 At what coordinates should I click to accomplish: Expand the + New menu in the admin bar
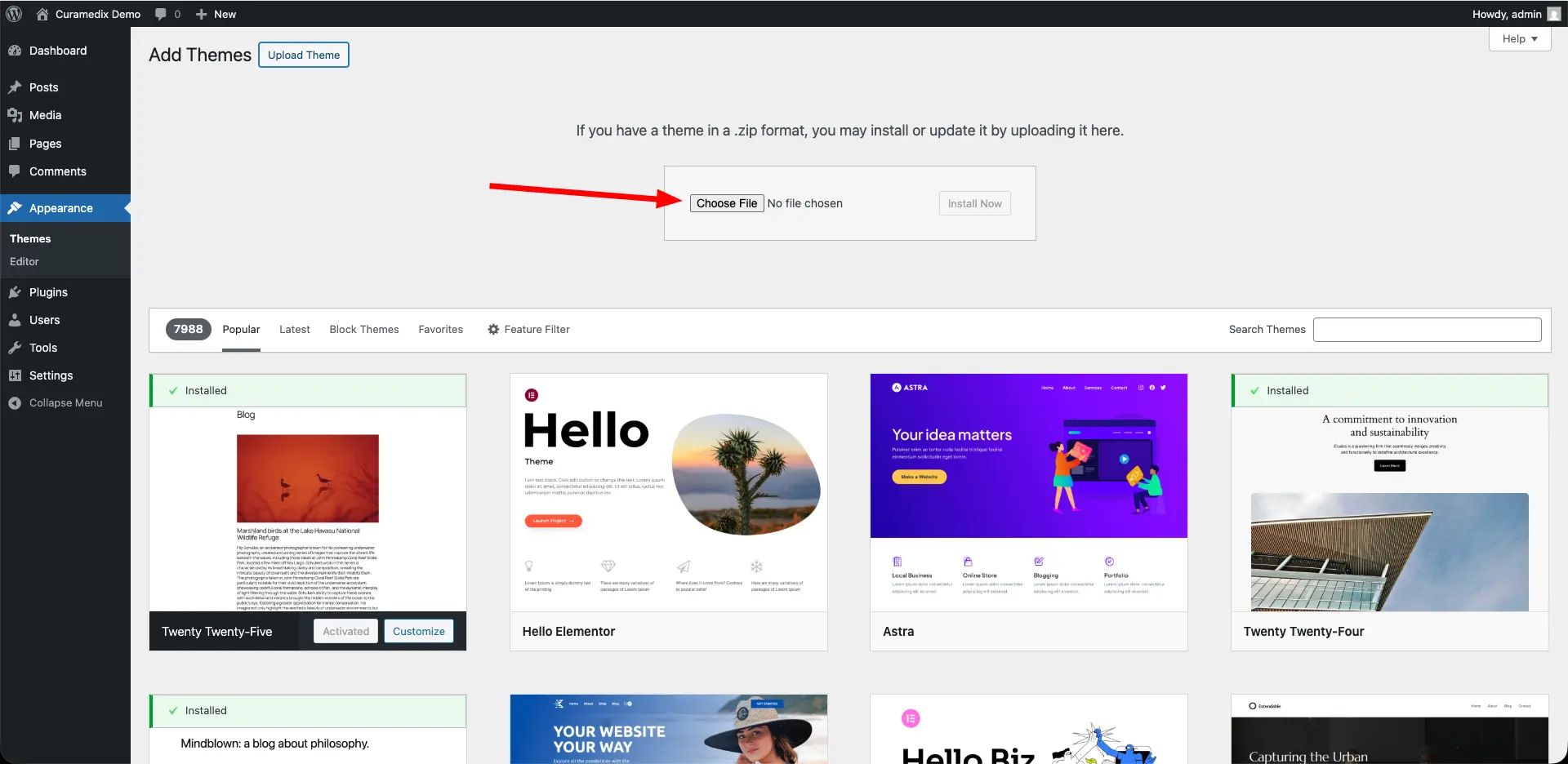(x=215, y=13)
